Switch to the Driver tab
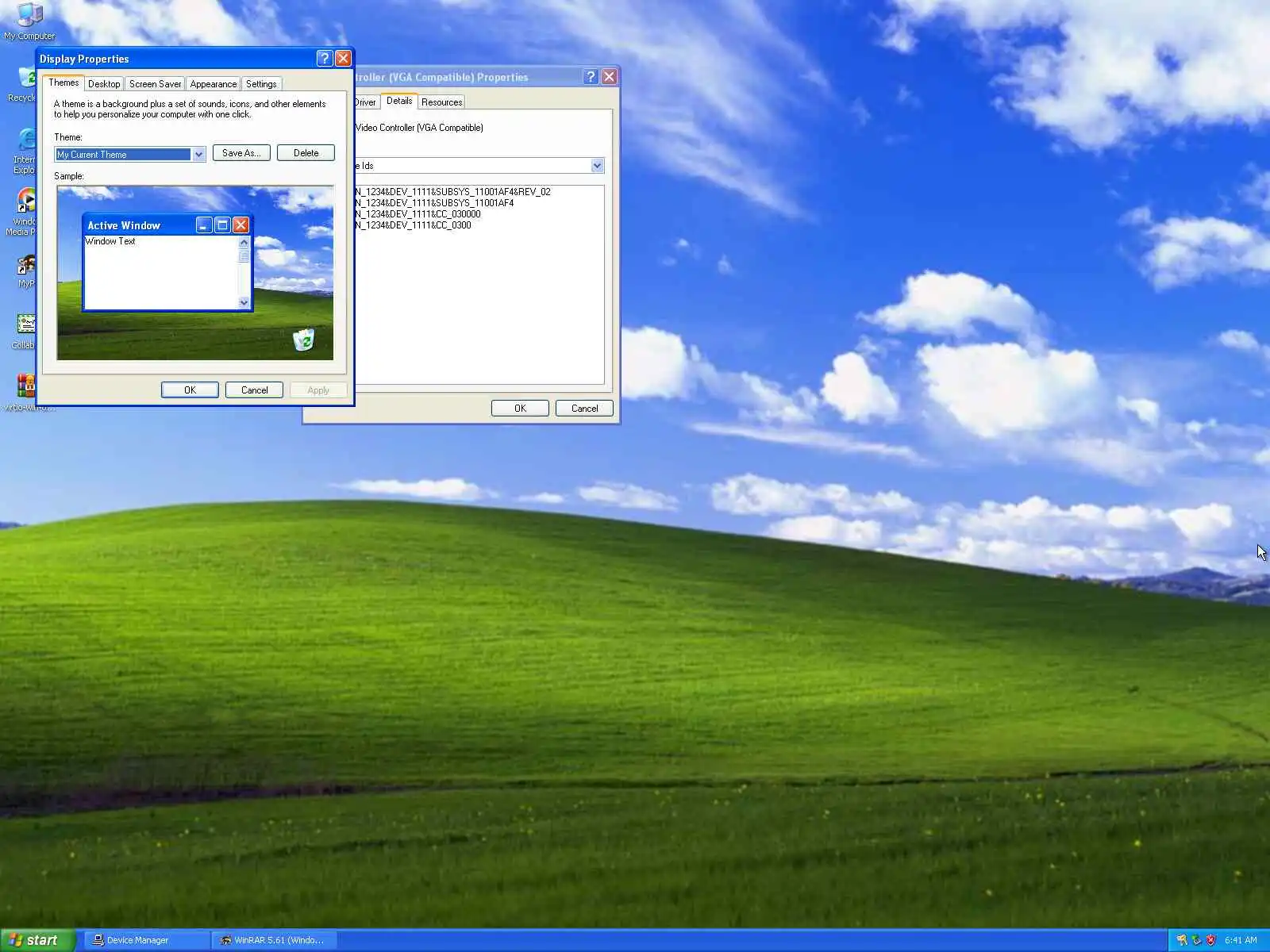The height and width of the screenshot is (952, 1270). point(365,102)
